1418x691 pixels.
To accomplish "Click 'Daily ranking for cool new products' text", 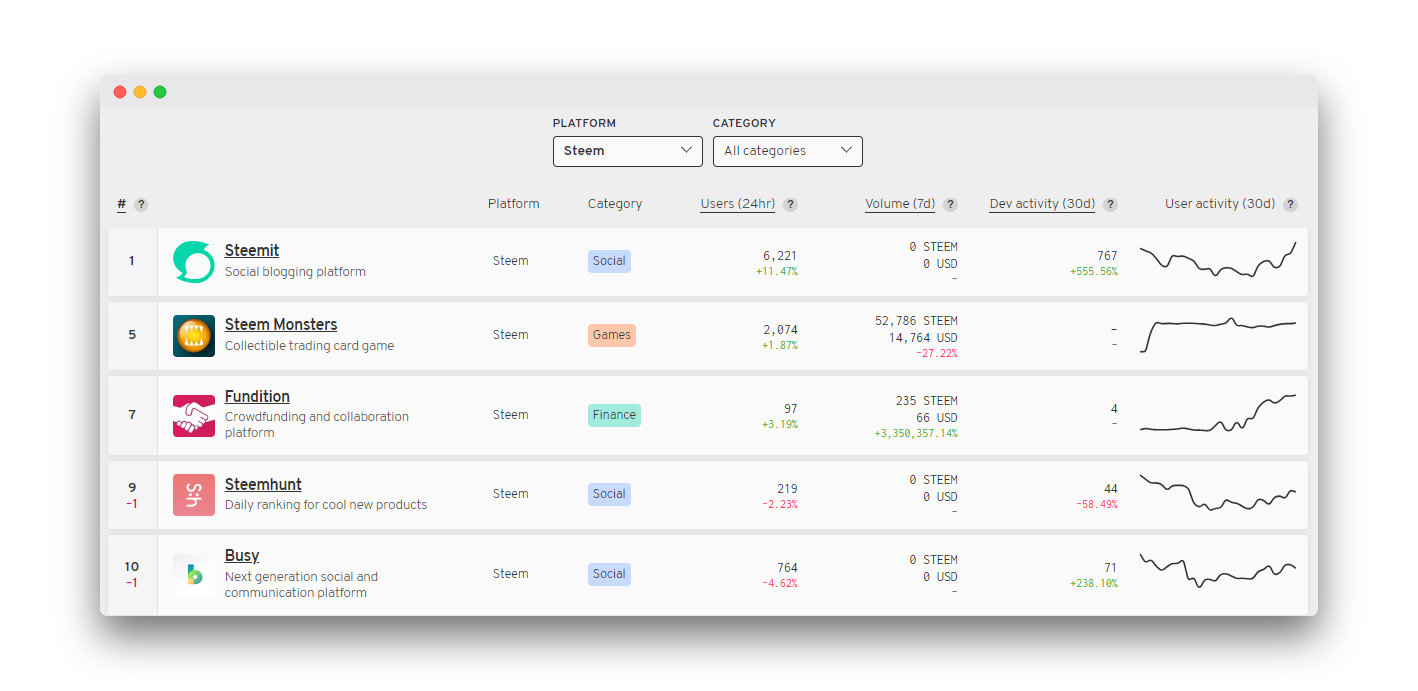I will coord(326,505).
